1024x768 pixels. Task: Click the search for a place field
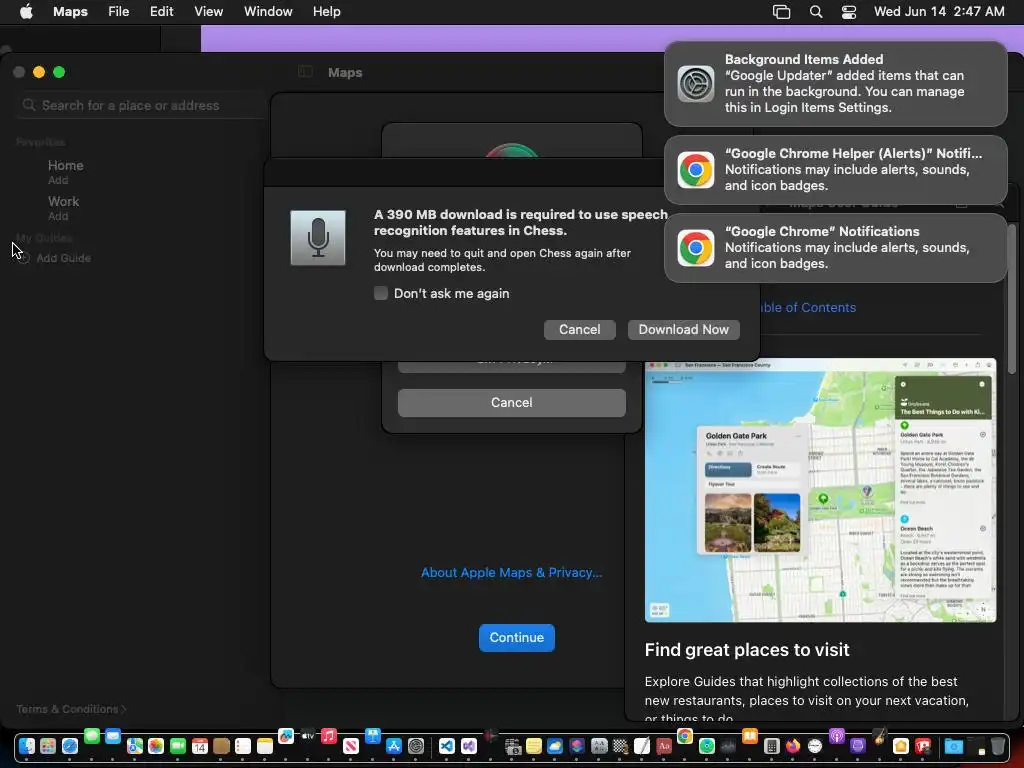[140, 106]
